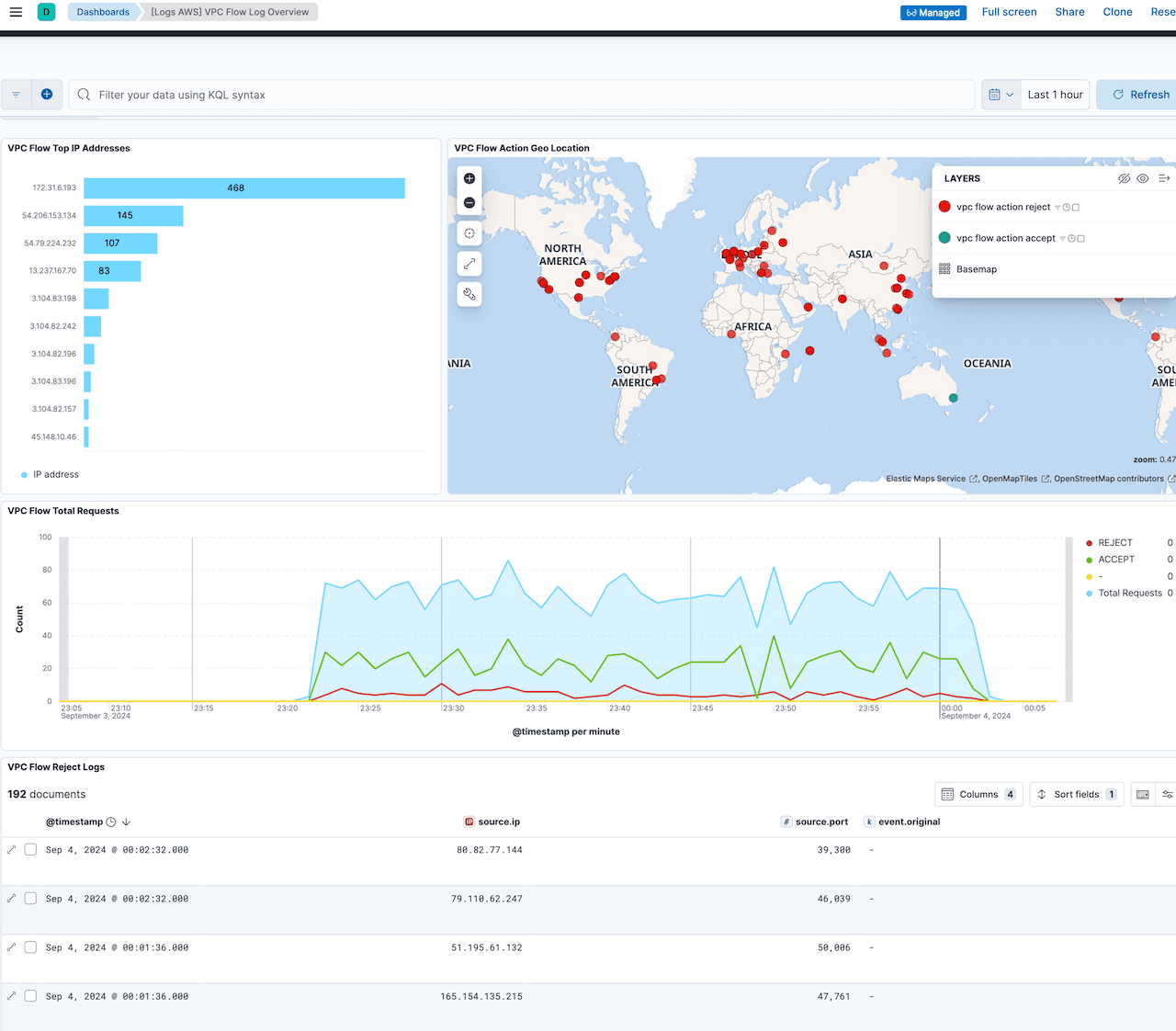Use the set view crosshair tool on map
Screen dimensions: 1176x1031
point(469,232)
